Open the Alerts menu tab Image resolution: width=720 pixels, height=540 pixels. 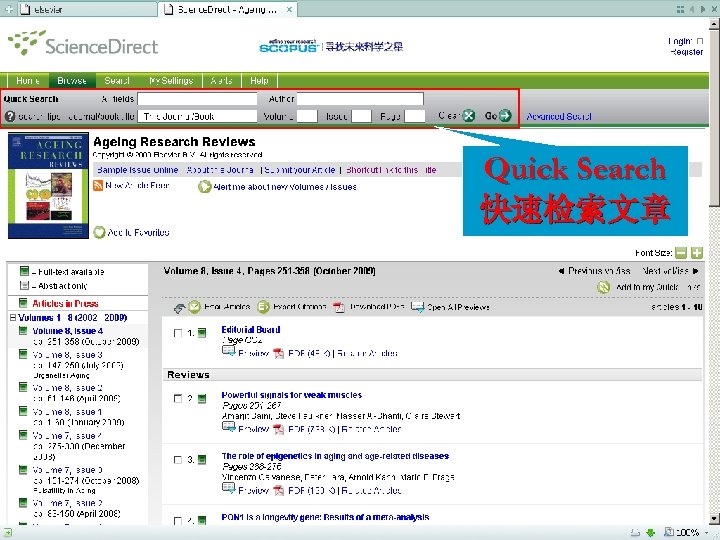[221, 80]
